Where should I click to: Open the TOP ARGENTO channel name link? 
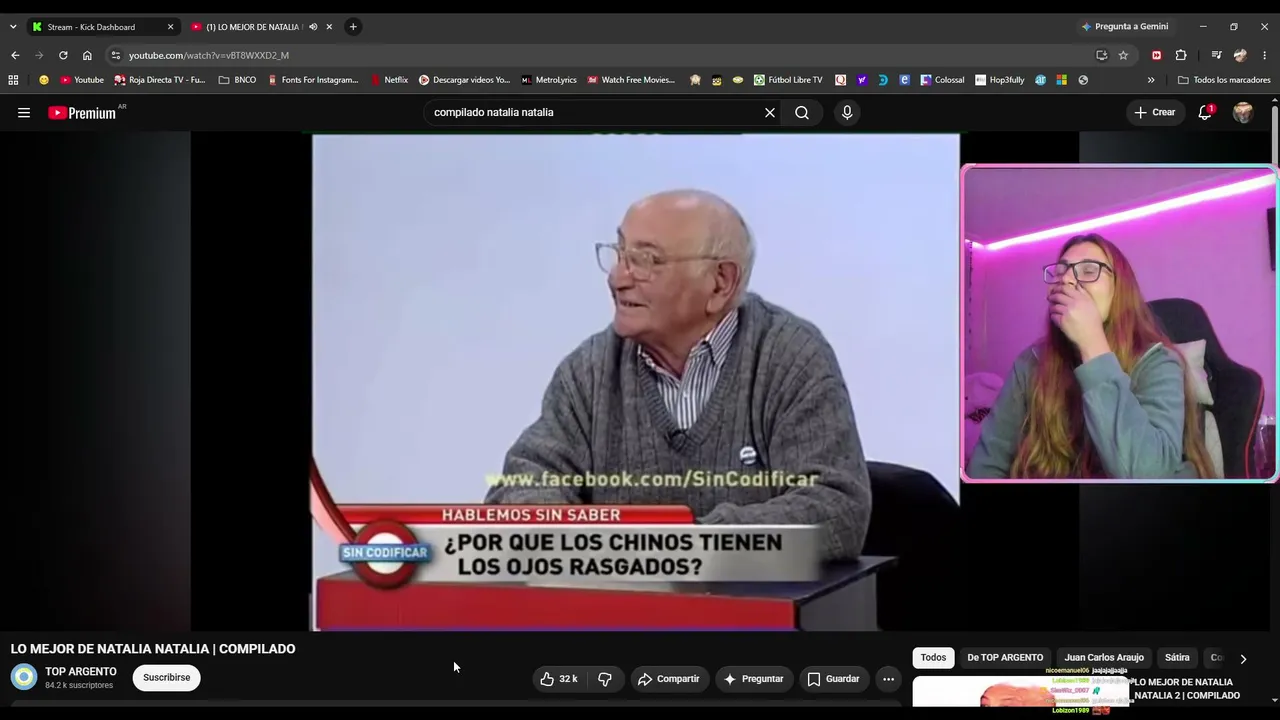coord(81,672)
